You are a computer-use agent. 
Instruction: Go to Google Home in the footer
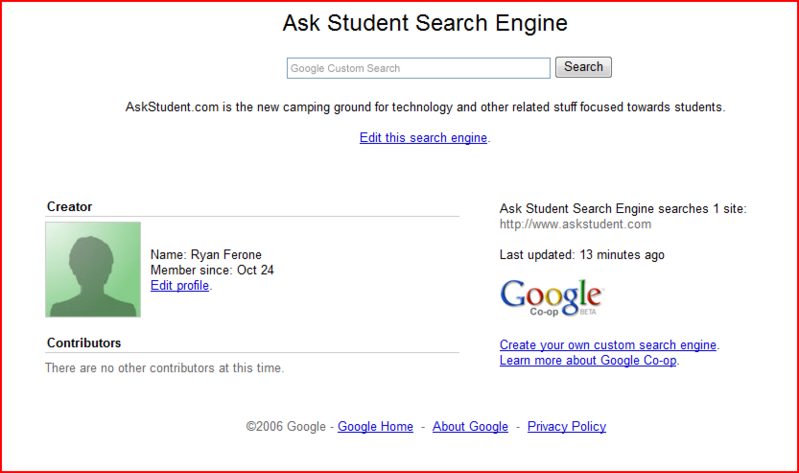click(376, 427)
